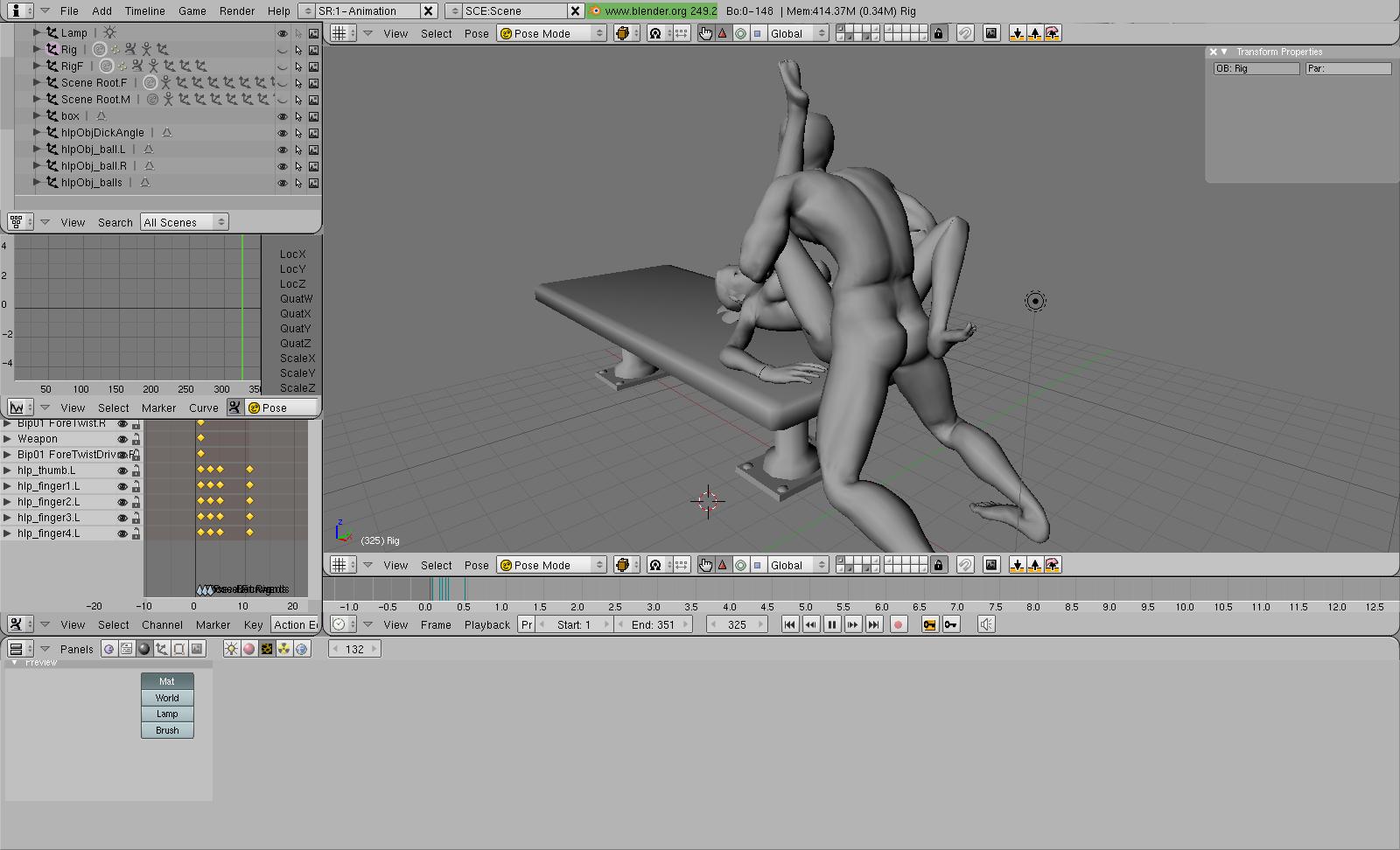Select the QuatW channel in IPO editor
The image size is (1400, 850).
[x=296, y=299]
